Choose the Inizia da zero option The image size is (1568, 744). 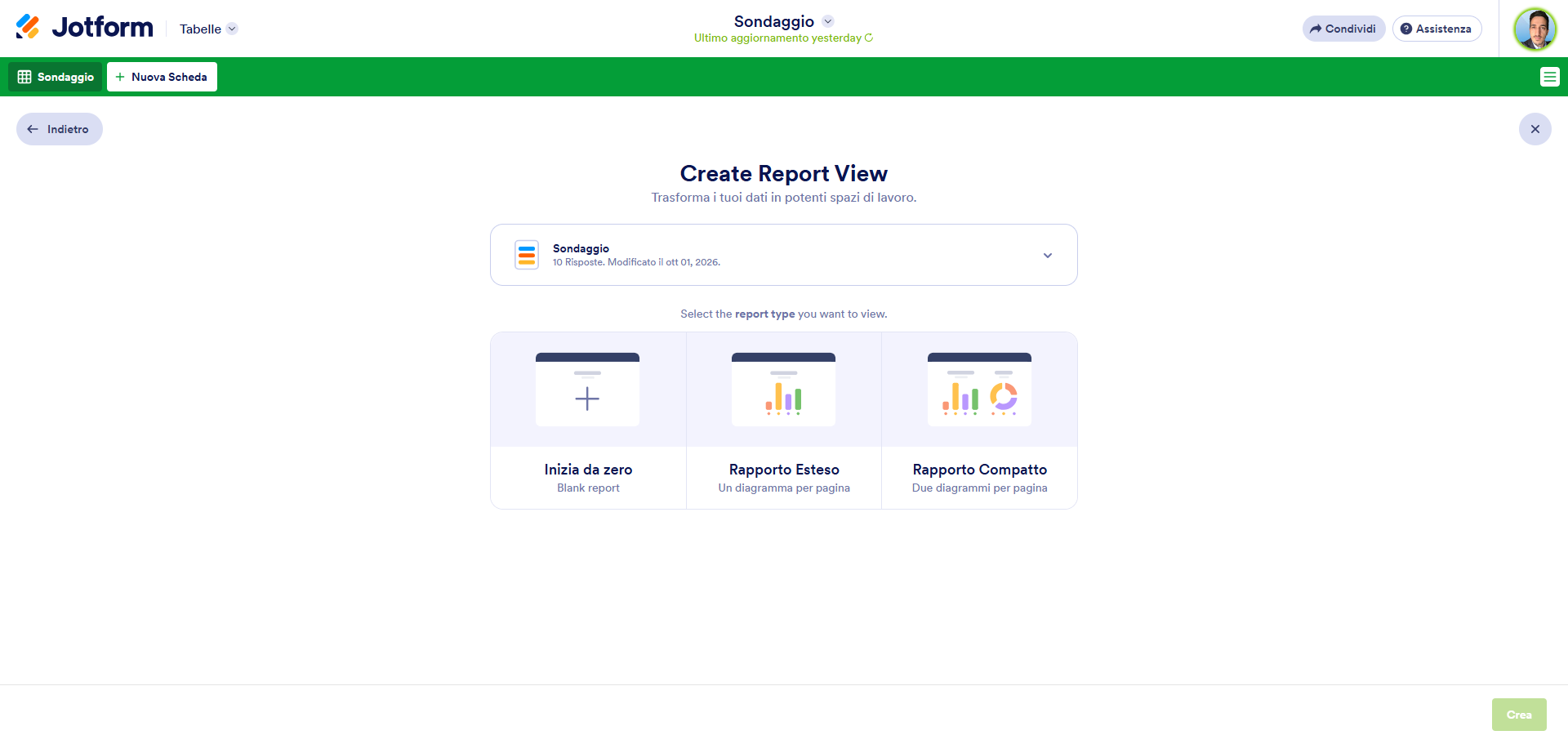pyautogui.click(x=588, y=470)
